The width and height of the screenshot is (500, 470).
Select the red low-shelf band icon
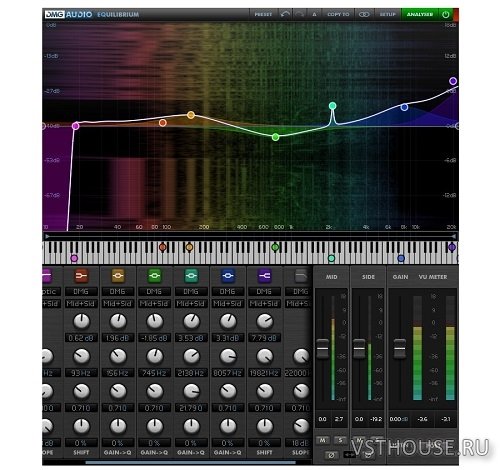coord(81,276)
